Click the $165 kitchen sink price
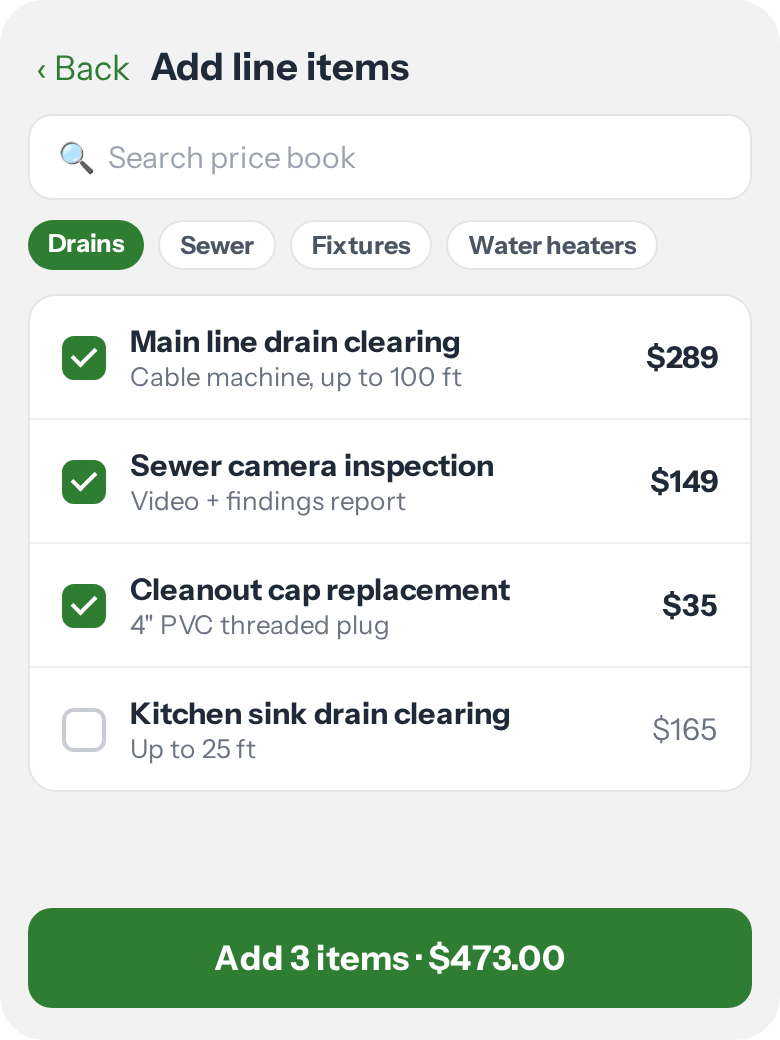 point(684,730)
